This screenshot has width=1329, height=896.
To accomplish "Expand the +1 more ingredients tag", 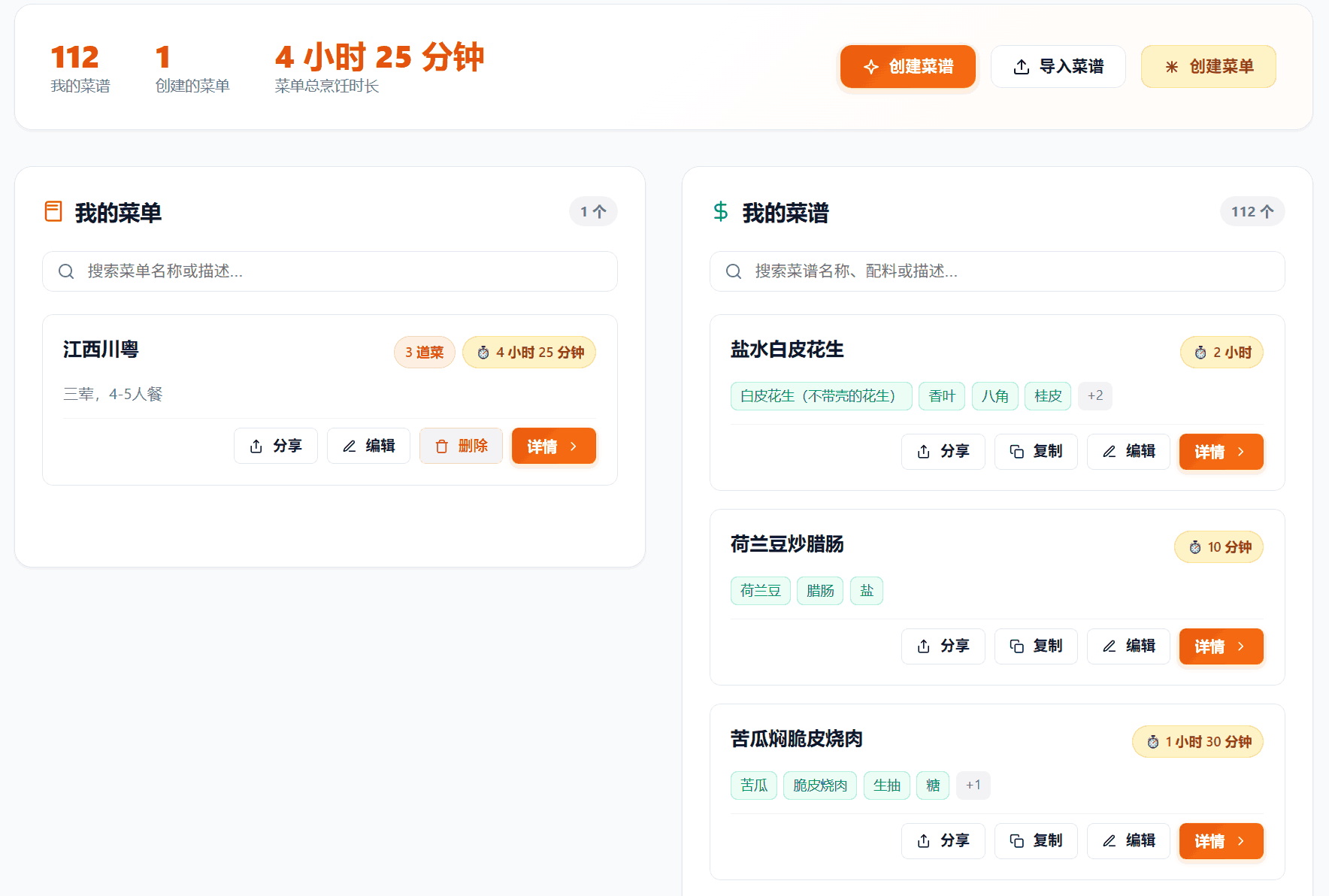I will tap(973, 786).
